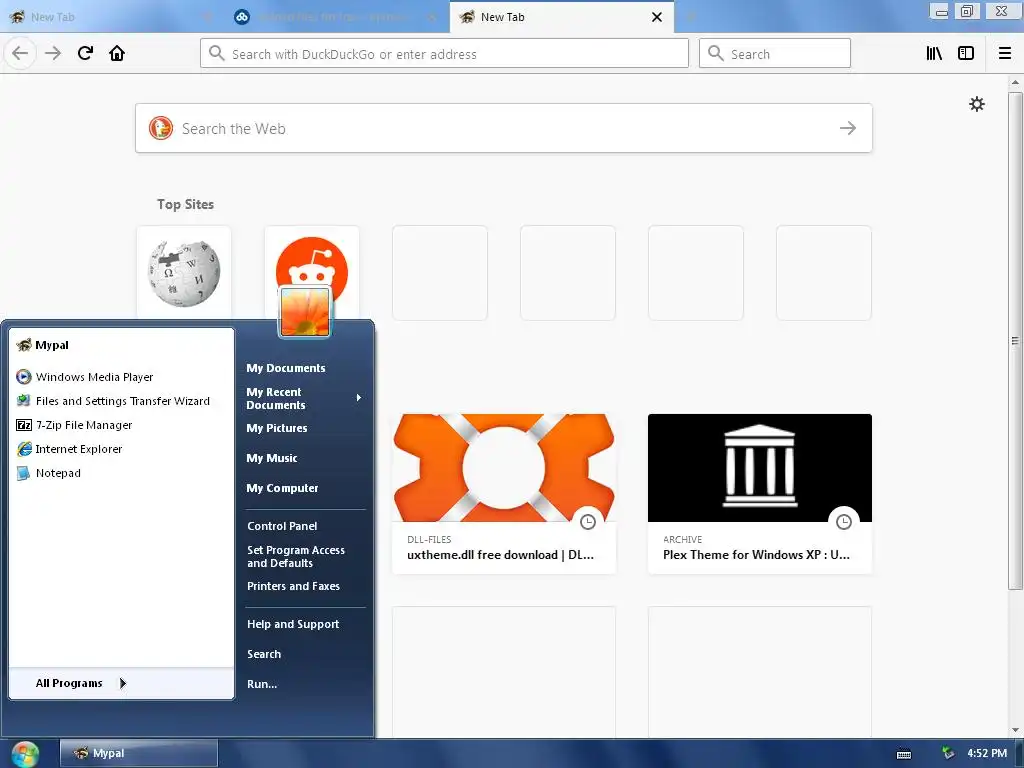Close the active New Tab

[657, 17]
